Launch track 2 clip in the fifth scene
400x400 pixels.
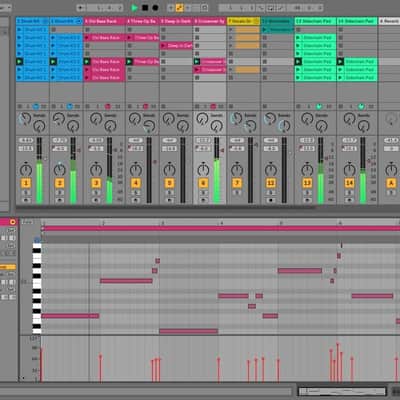tap(53, 62)
